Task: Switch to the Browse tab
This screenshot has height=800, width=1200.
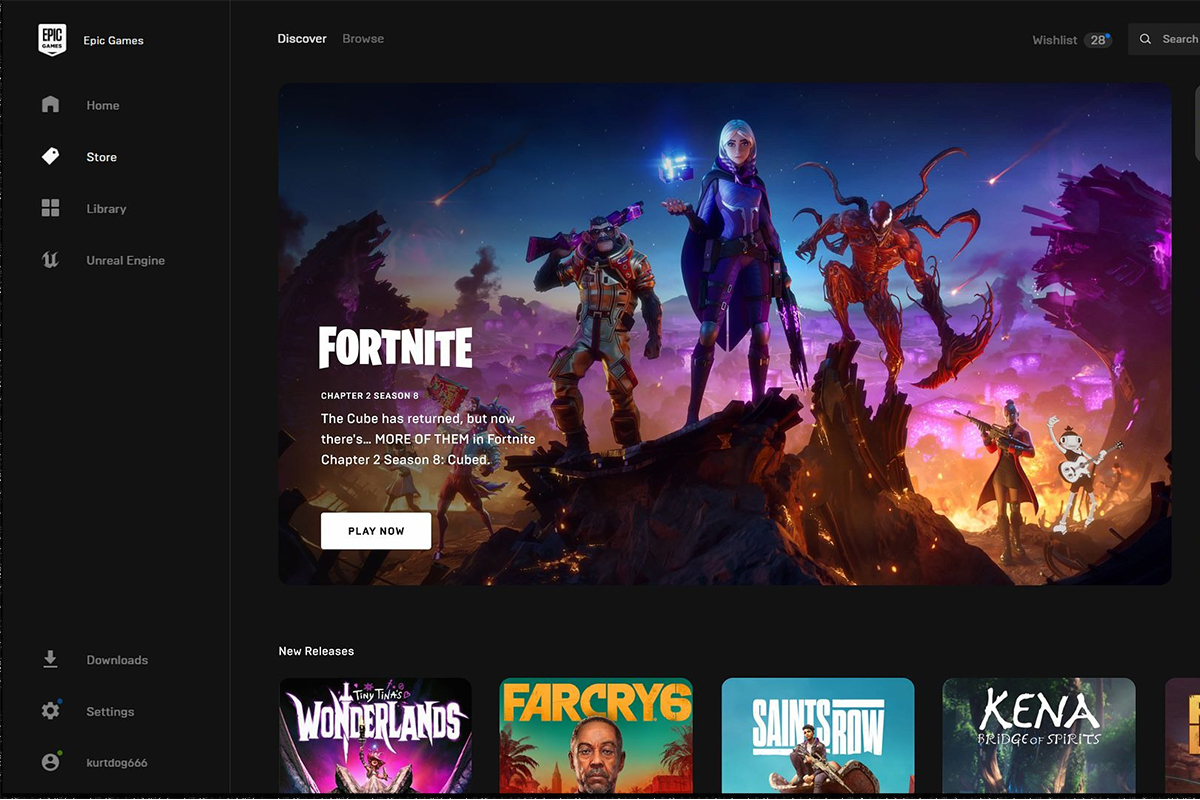Action: click(362, 38)
